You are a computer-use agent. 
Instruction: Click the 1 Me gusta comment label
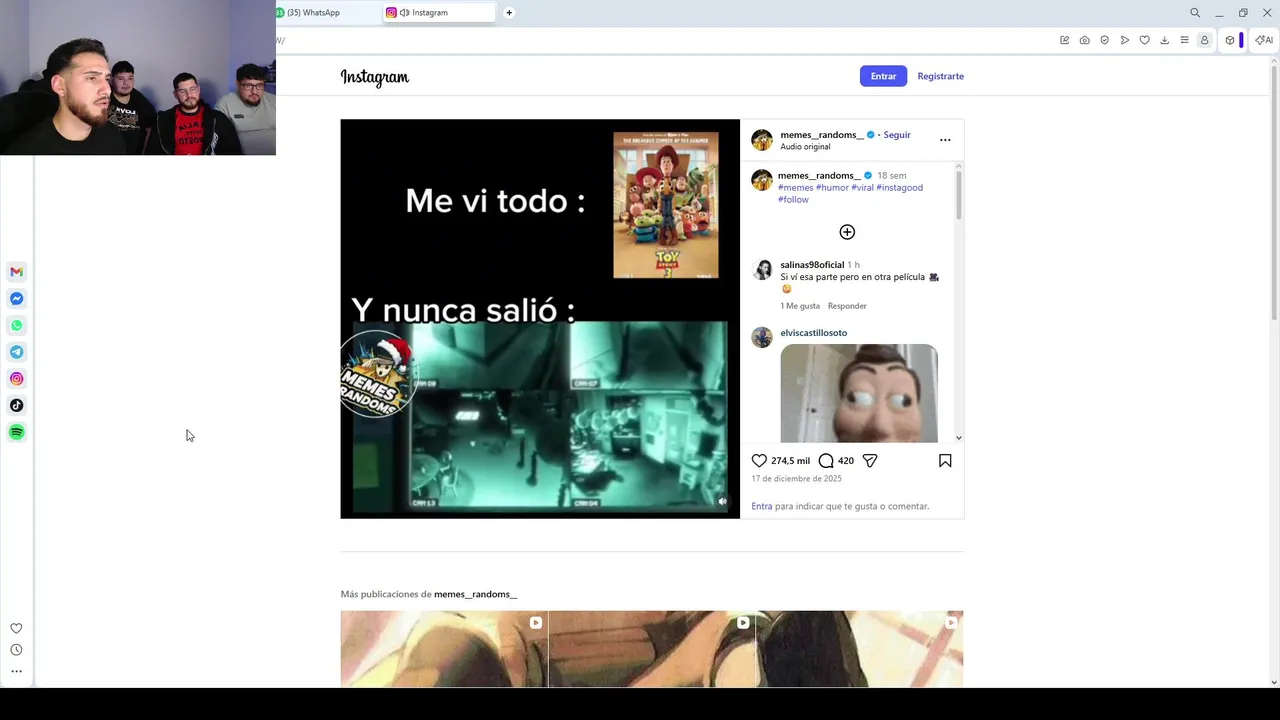click(x=800, y=306)
